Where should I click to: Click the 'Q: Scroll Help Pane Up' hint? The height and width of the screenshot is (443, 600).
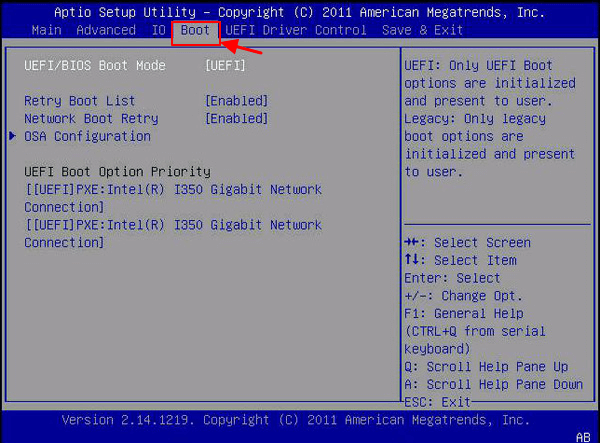click(486, 367)
